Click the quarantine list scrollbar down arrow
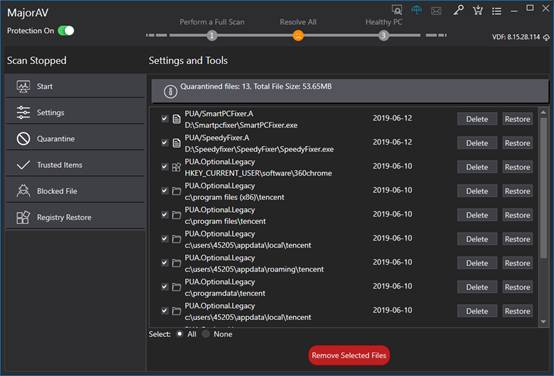The image size is (554, 376). [543, 322]
